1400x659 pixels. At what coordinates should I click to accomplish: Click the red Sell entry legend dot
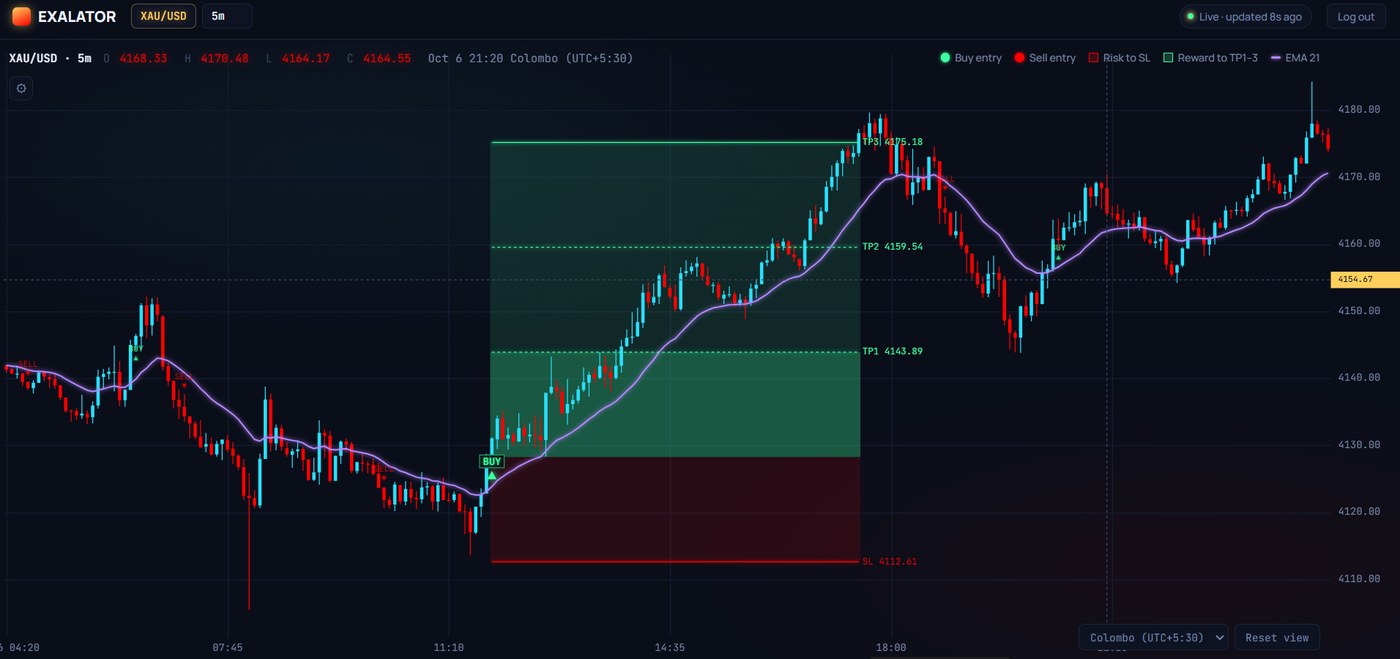[x=1019, y=58]
